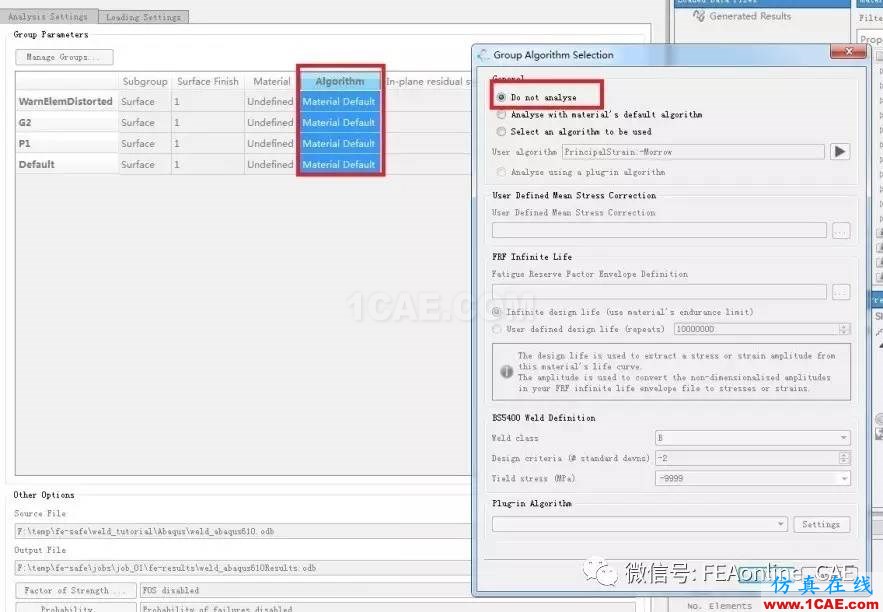Select User defined design life (repeats) option
Screen dimensions: 883x612
tap(496, 329)
